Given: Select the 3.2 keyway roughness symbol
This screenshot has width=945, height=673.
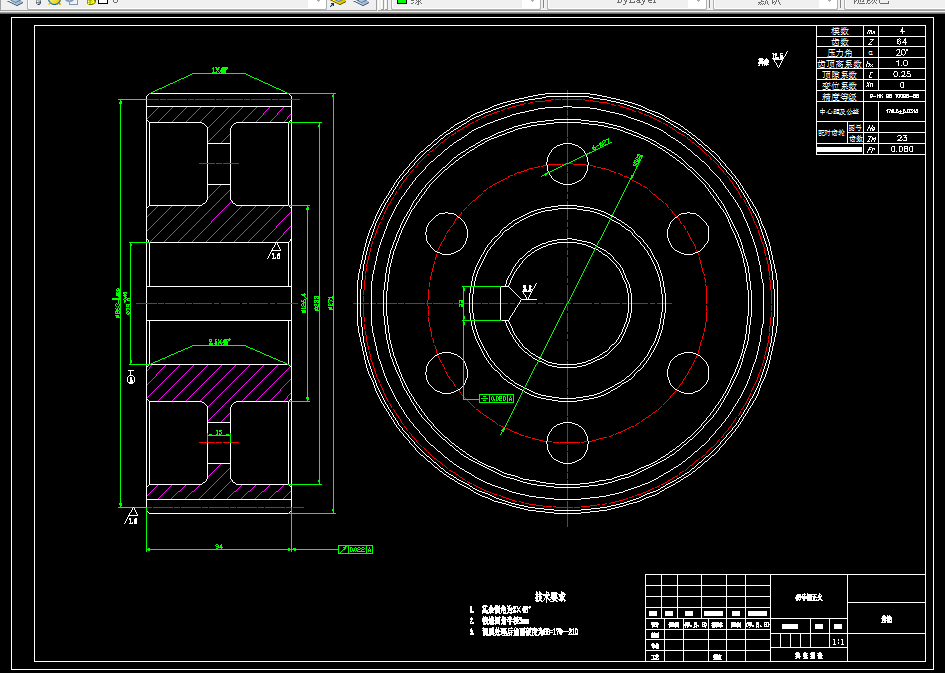Looking at the screenshot, I should [528, 292].
